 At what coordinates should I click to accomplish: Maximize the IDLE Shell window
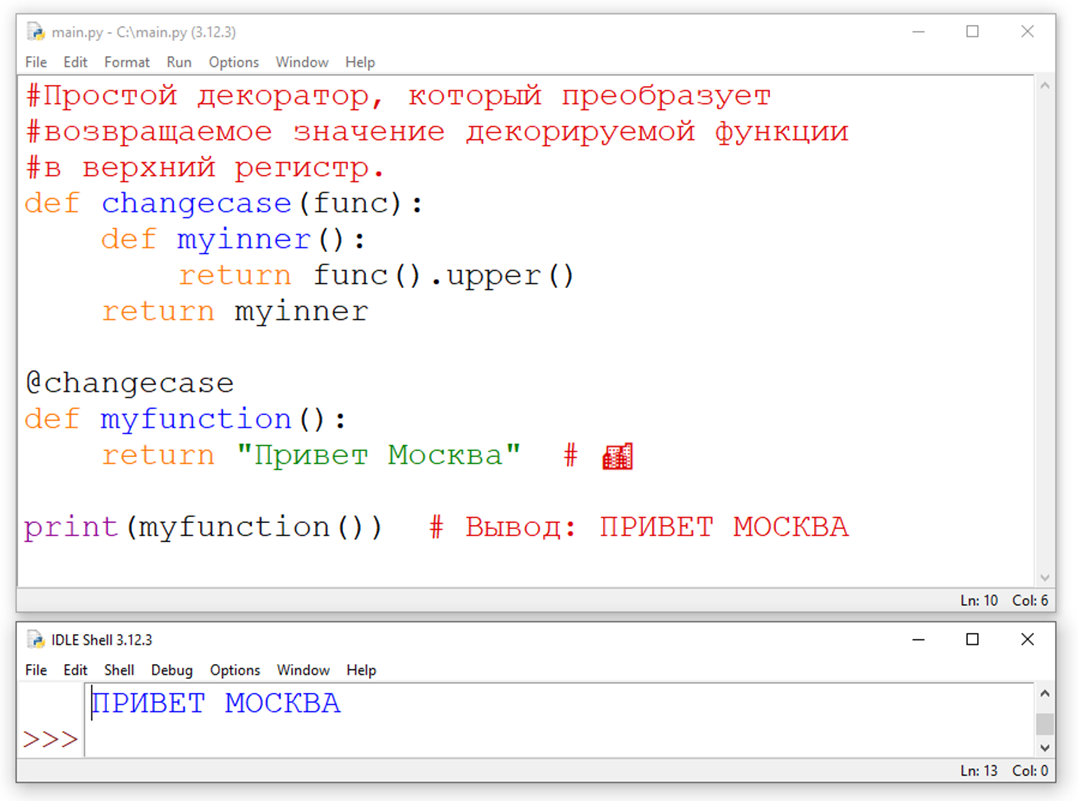tap(972, 639)
